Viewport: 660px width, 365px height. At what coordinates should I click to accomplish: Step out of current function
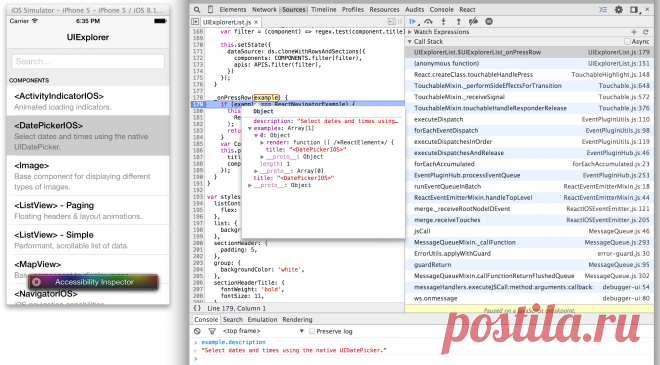458,21
